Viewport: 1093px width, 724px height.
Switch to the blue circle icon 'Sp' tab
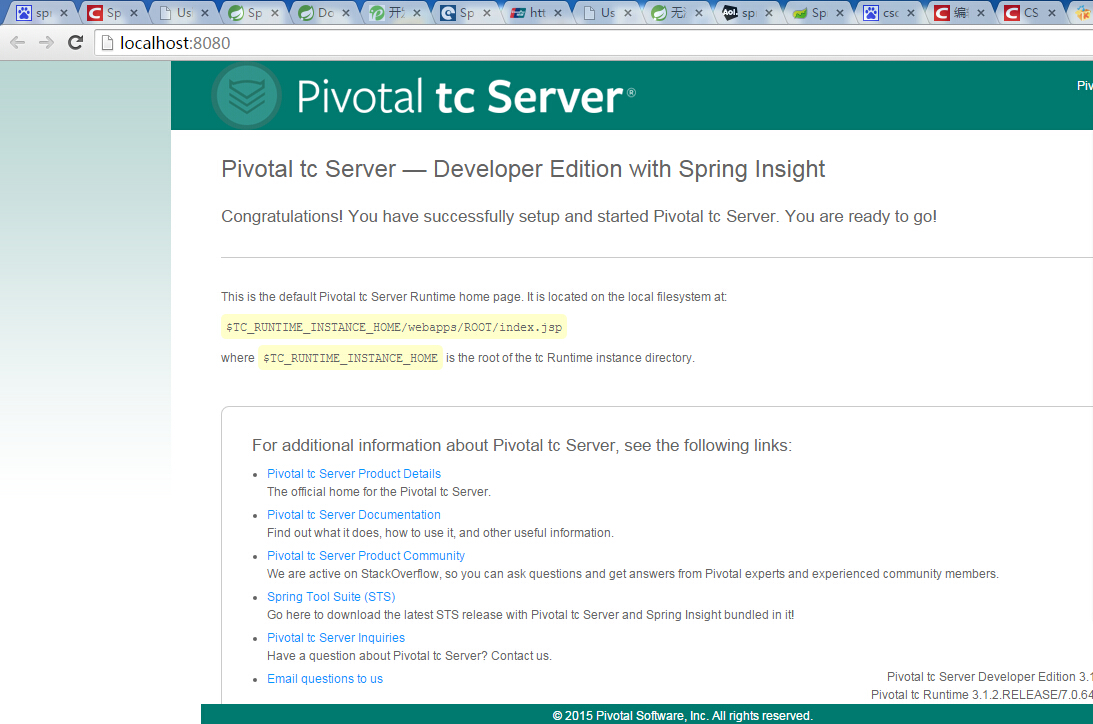[x=463, y=13]
